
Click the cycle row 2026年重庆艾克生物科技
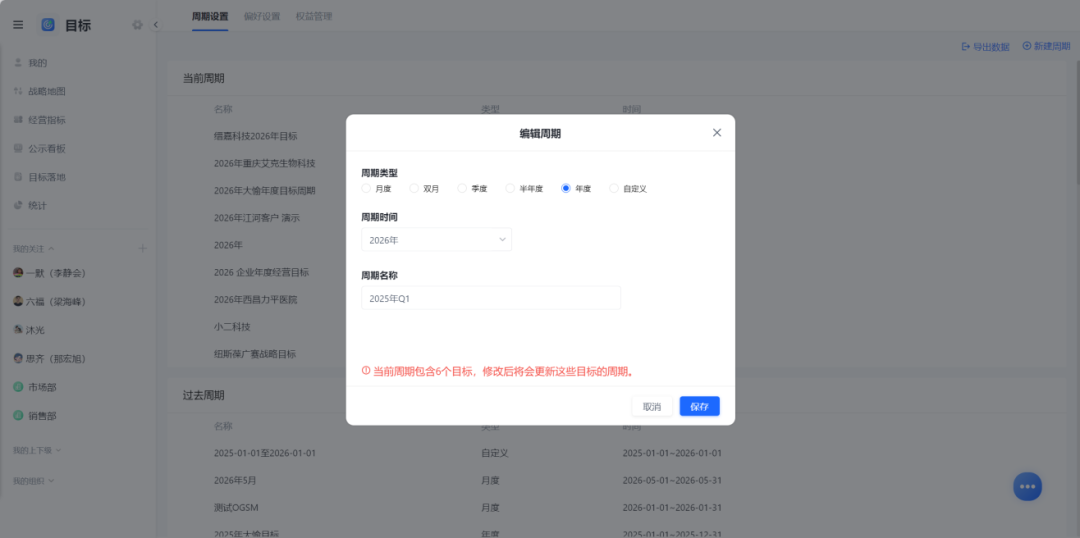pos(264,163)
